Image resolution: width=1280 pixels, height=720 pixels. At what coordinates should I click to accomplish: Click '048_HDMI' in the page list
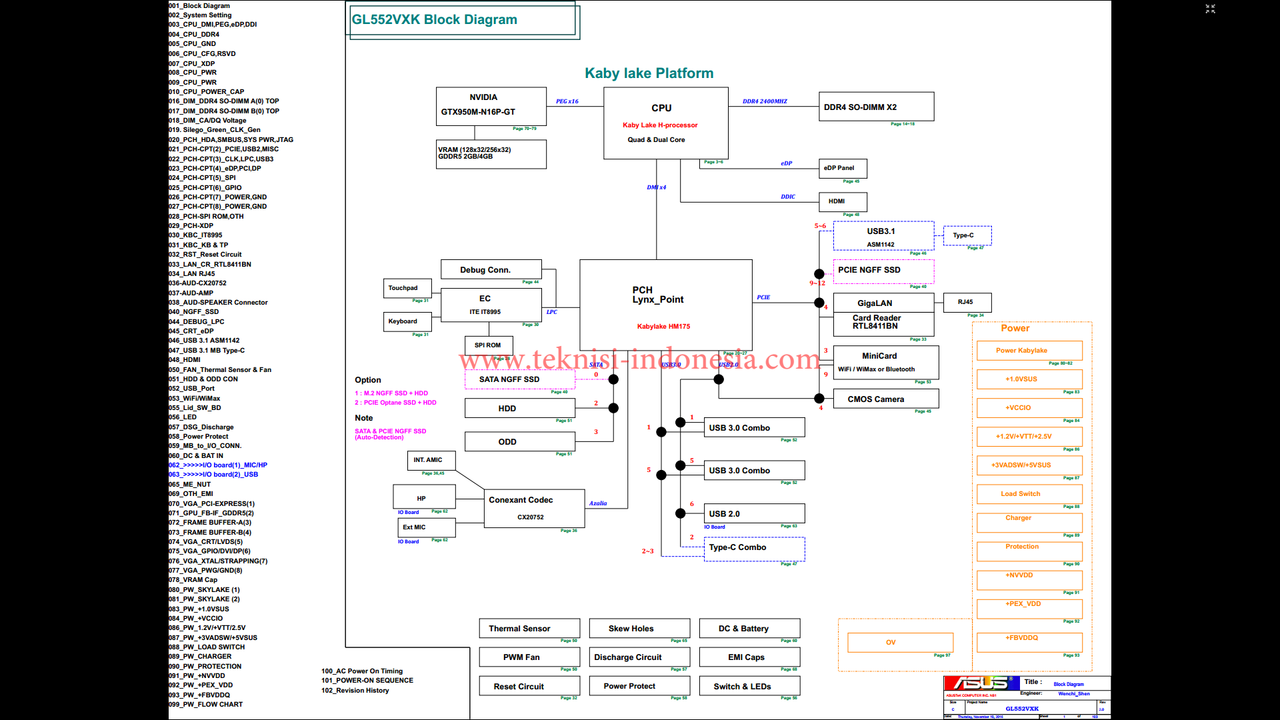tap(185, 360)
